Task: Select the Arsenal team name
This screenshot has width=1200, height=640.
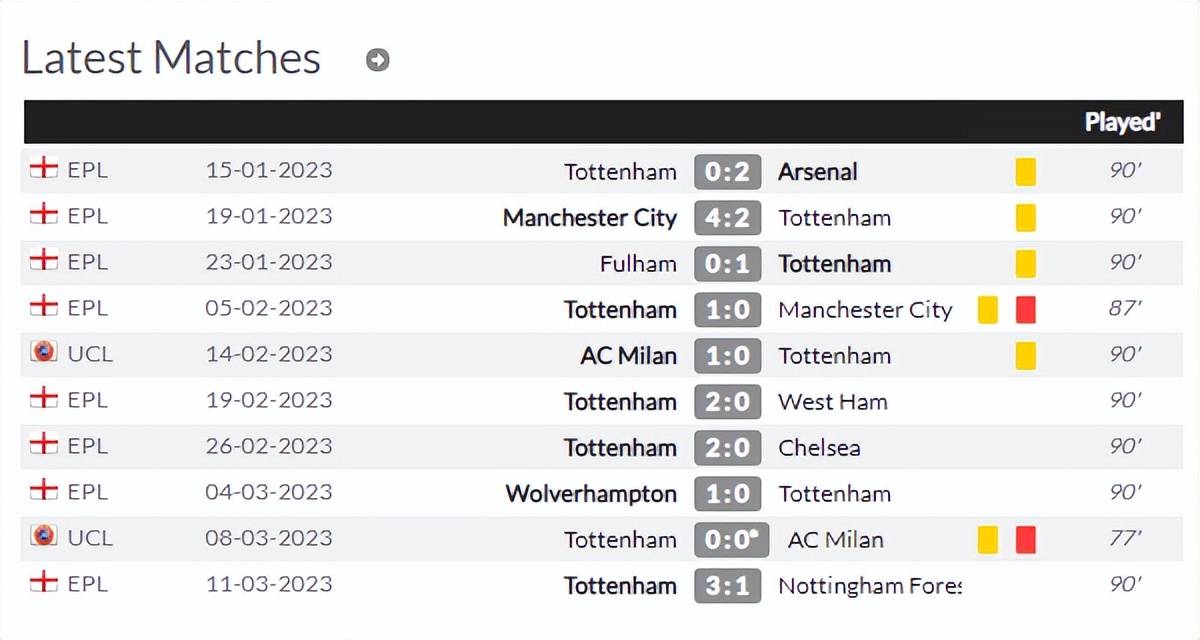Action: (x=817, y=172)
